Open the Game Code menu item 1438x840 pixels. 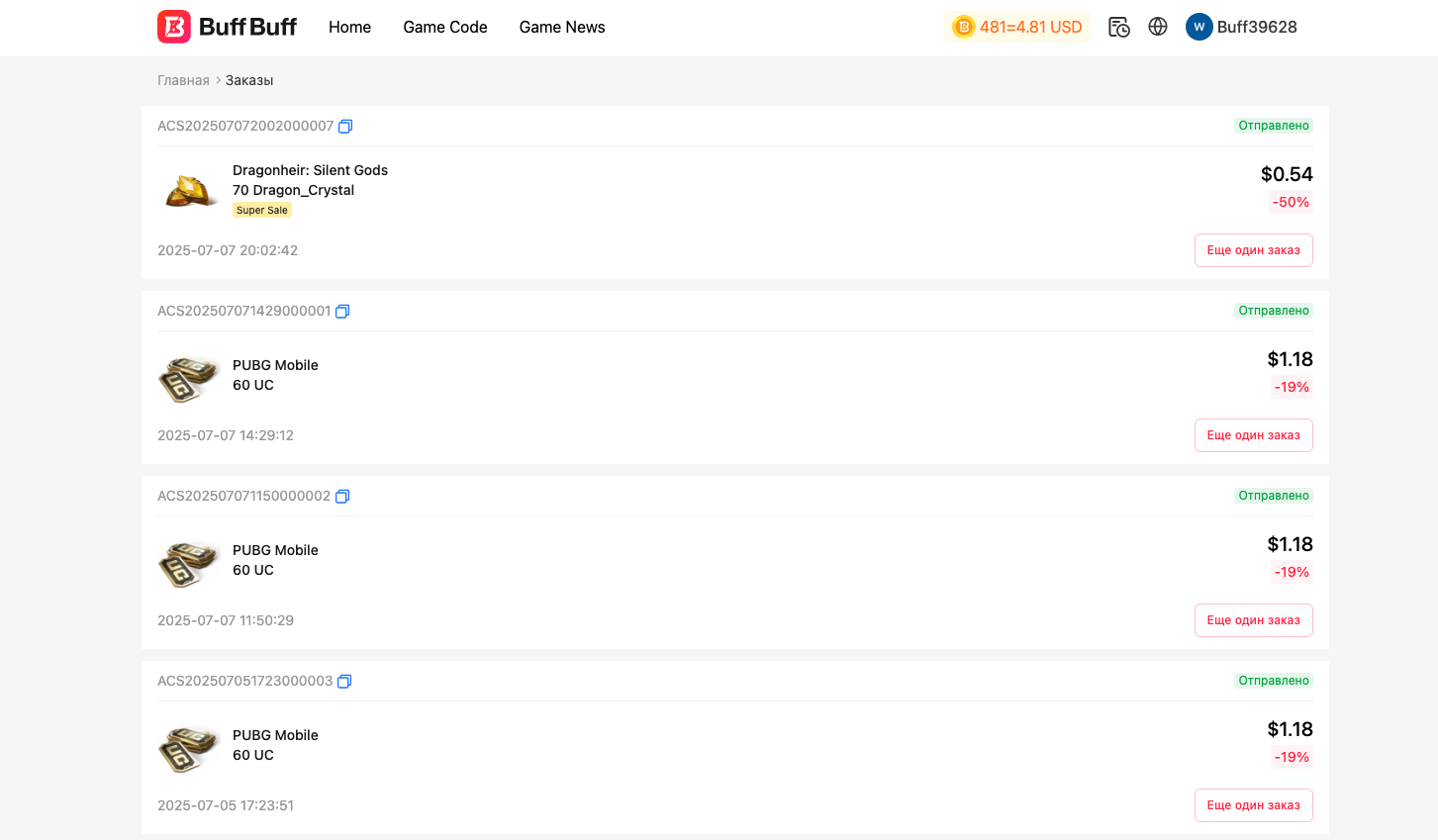point(444,27)
